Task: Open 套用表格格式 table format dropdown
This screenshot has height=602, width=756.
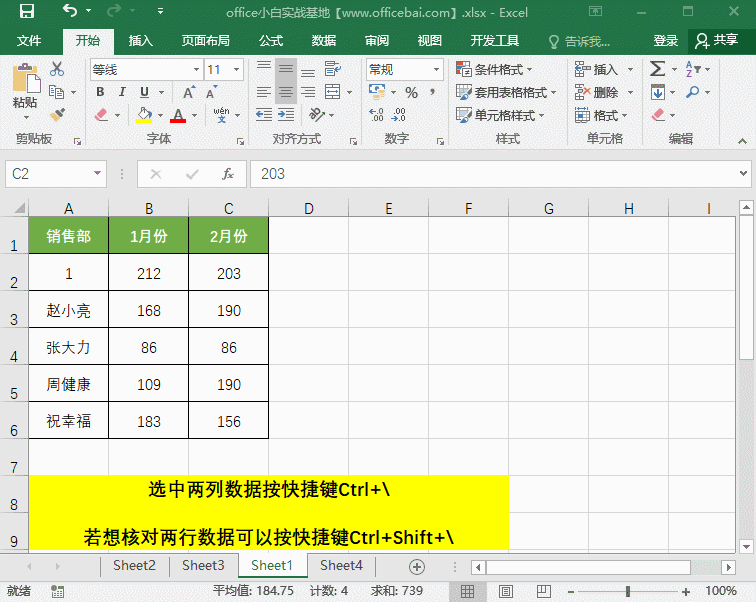Action: click(x=507, y=92)
